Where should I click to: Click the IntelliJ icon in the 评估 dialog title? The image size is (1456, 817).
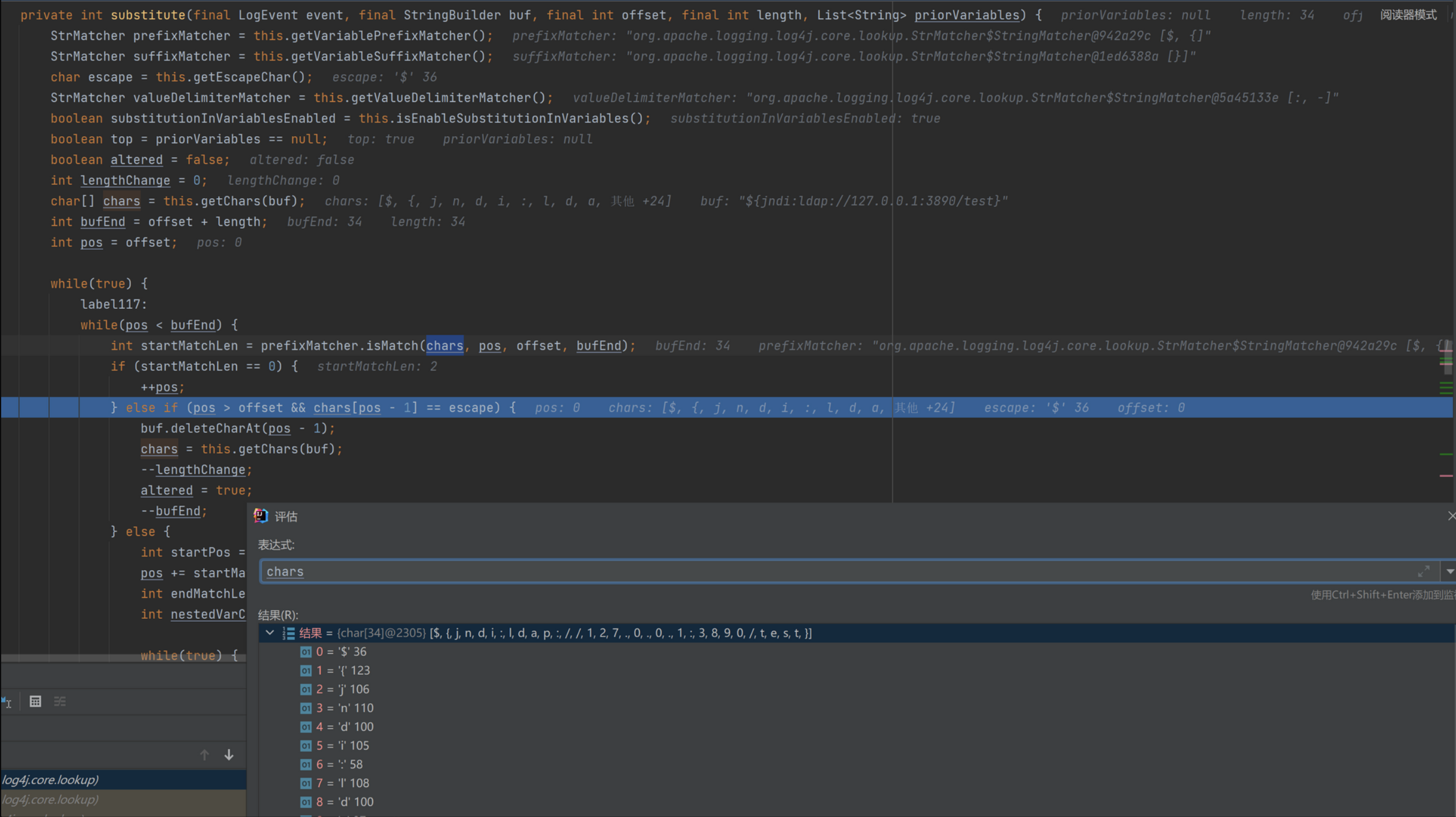click(261, 516)
